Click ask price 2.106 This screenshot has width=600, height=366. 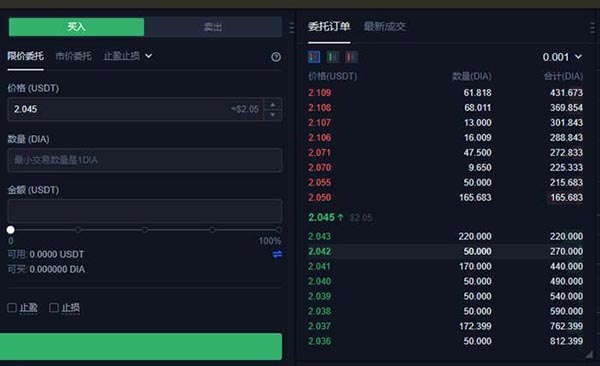pos(320,137)
